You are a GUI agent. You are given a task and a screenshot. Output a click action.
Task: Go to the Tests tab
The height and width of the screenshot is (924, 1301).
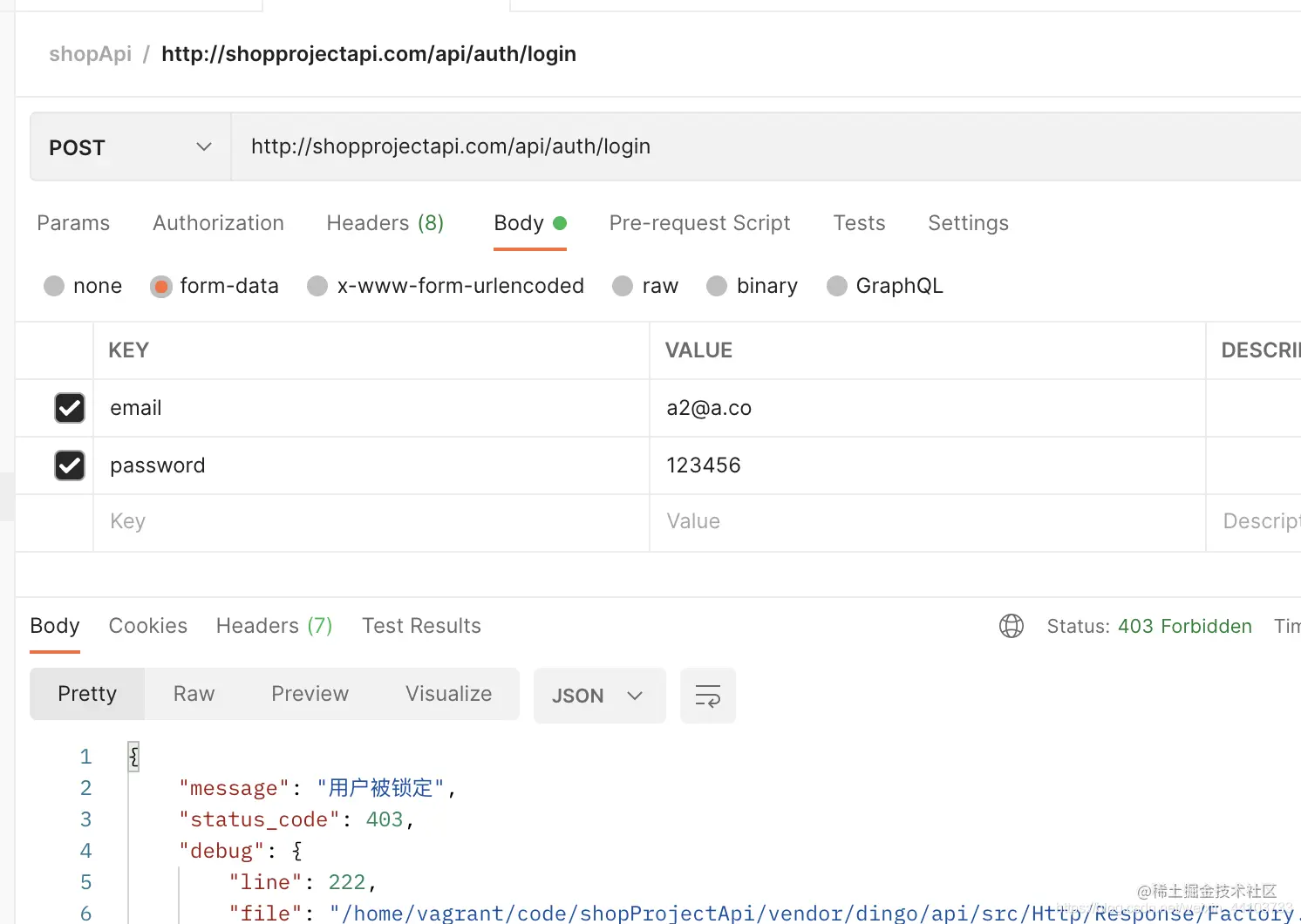[x=859, y=223]
